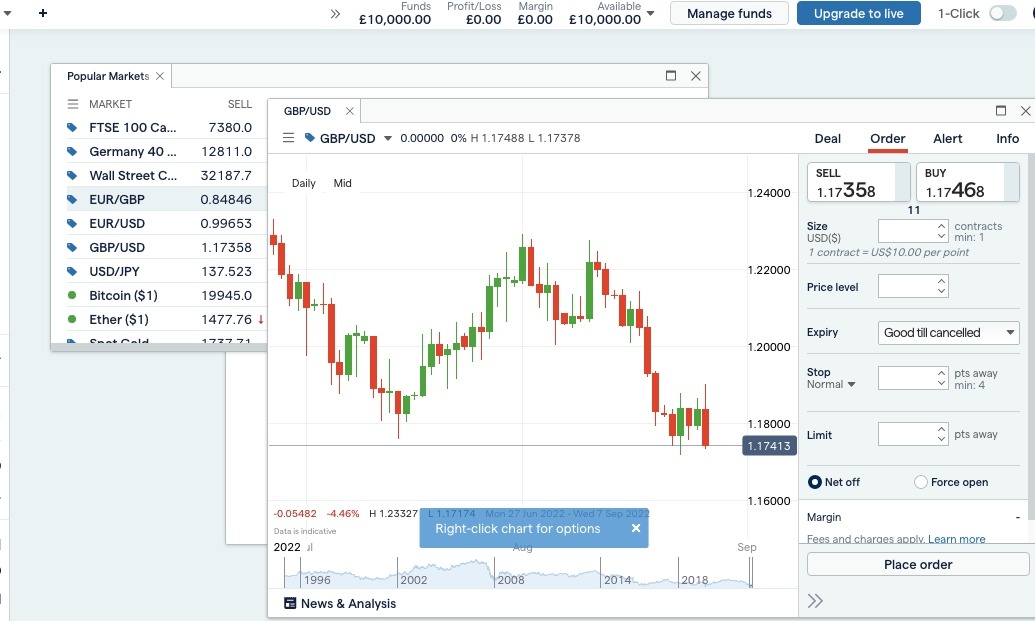Open the GBP/USD chart hamburger menu

288,138
